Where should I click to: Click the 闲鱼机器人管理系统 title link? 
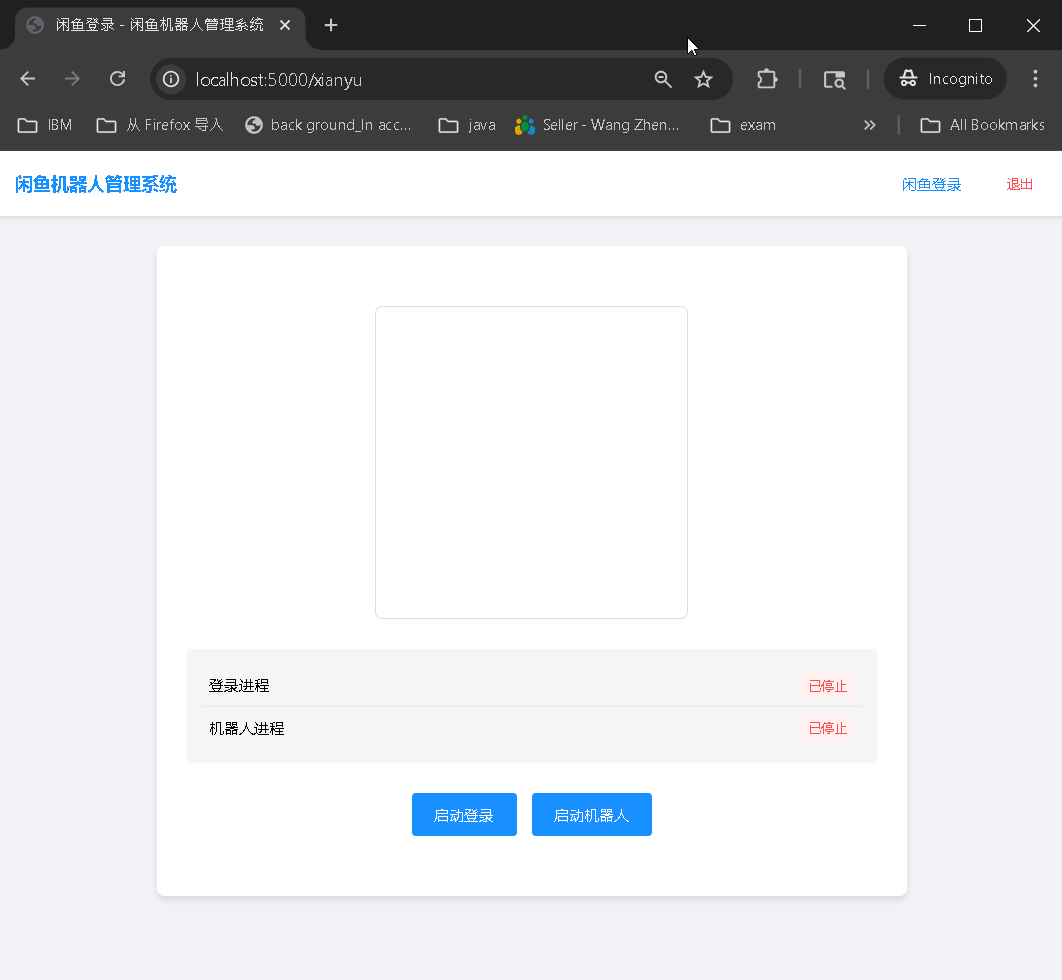pos(95,184)
